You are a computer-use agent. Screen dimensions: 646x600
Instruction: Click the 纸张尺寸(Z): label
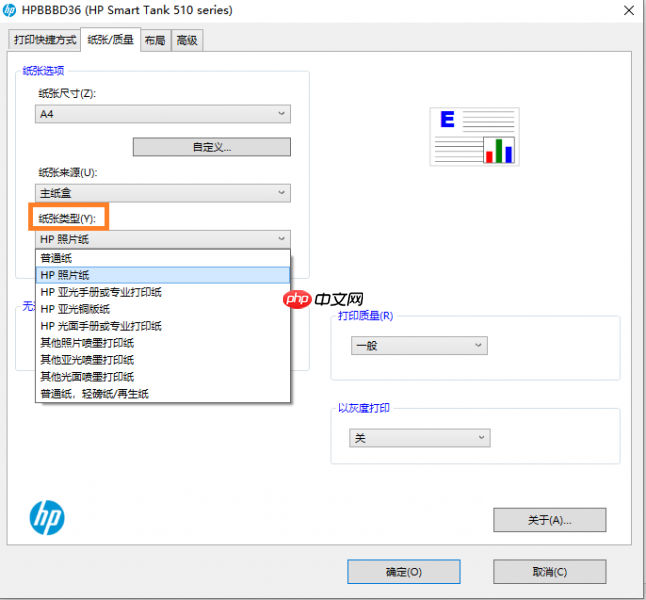pos(67,94)
